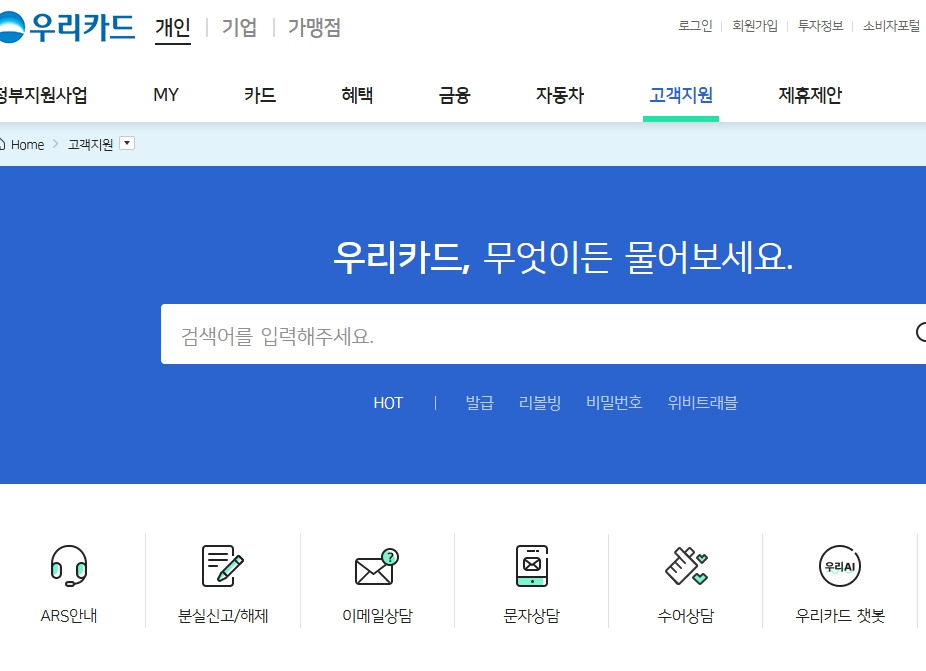Open the 혜택 menu

click(357, 95)
